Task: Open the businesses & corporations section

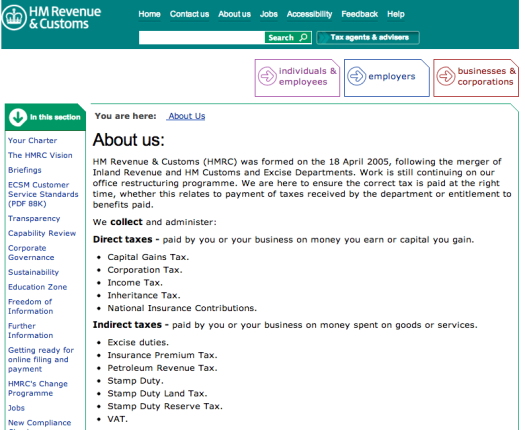Action: (476, 78)
